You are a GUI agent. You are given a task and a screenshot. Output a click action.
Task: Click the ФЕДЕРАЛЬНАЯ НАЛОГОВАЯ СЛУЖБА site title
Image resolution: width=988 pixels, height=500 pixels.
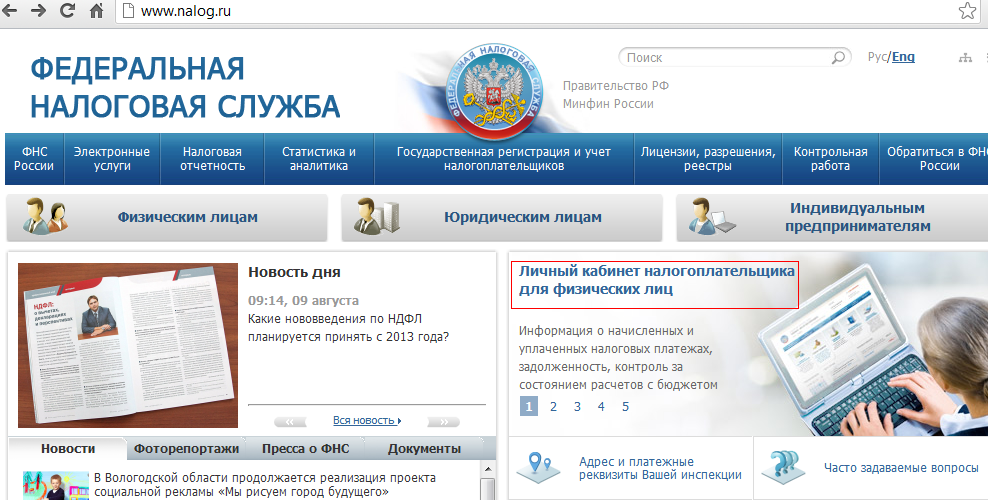pyautogui.click(x=185, y=88)
